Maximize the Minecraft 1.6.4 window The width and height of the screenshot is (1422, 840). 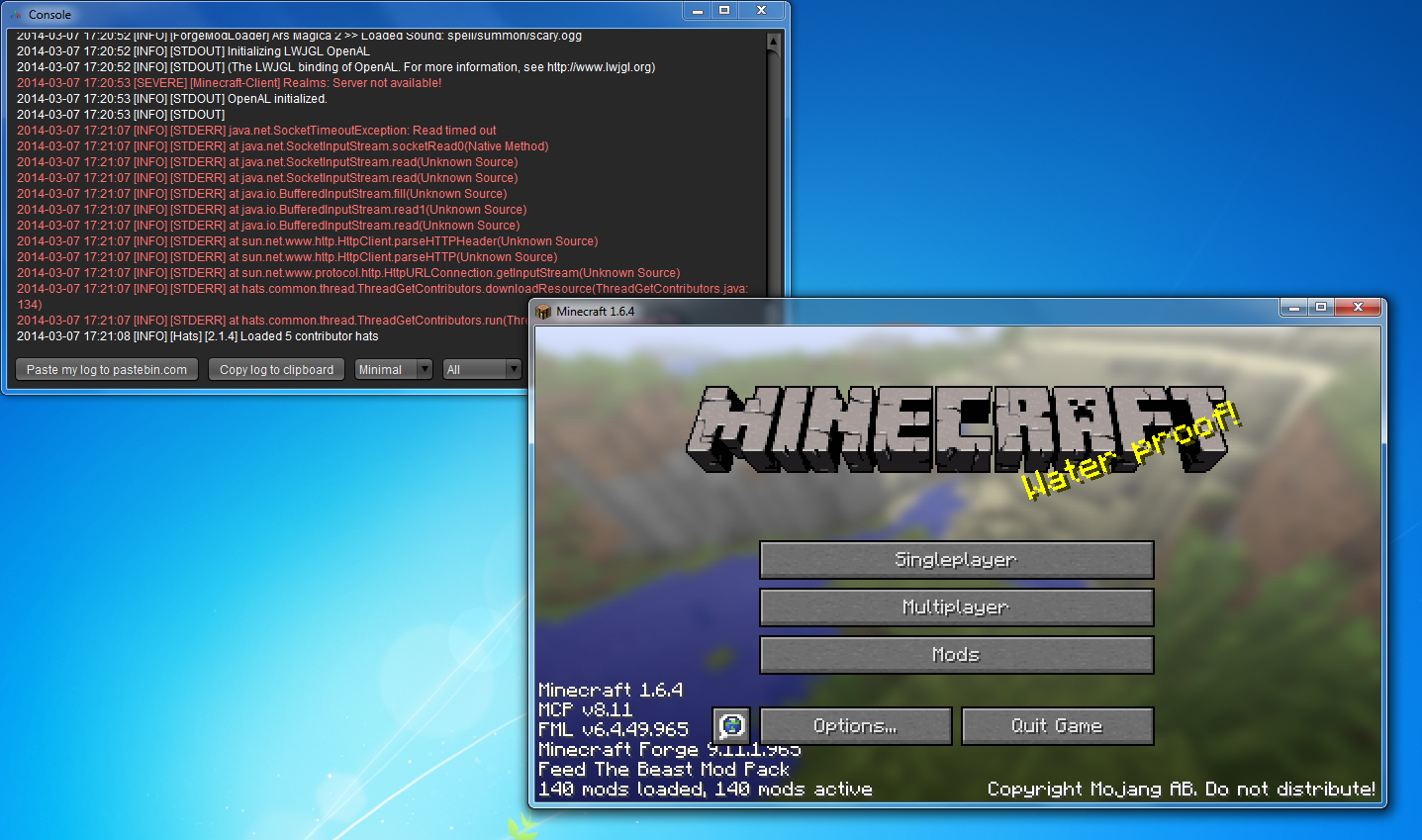[1321, 308]
